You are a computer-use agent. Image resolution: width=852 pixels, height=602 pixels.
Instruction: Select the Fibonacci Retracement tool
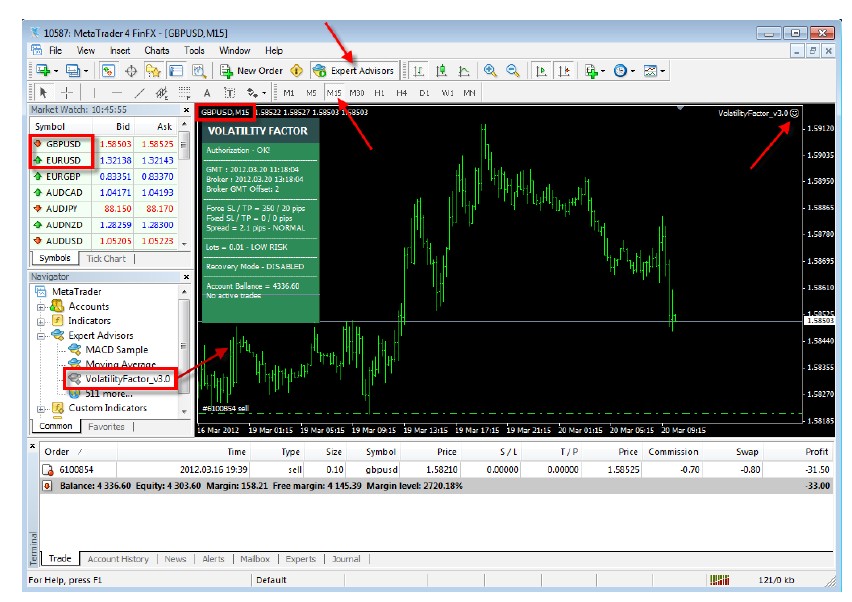tap(184, 93)
